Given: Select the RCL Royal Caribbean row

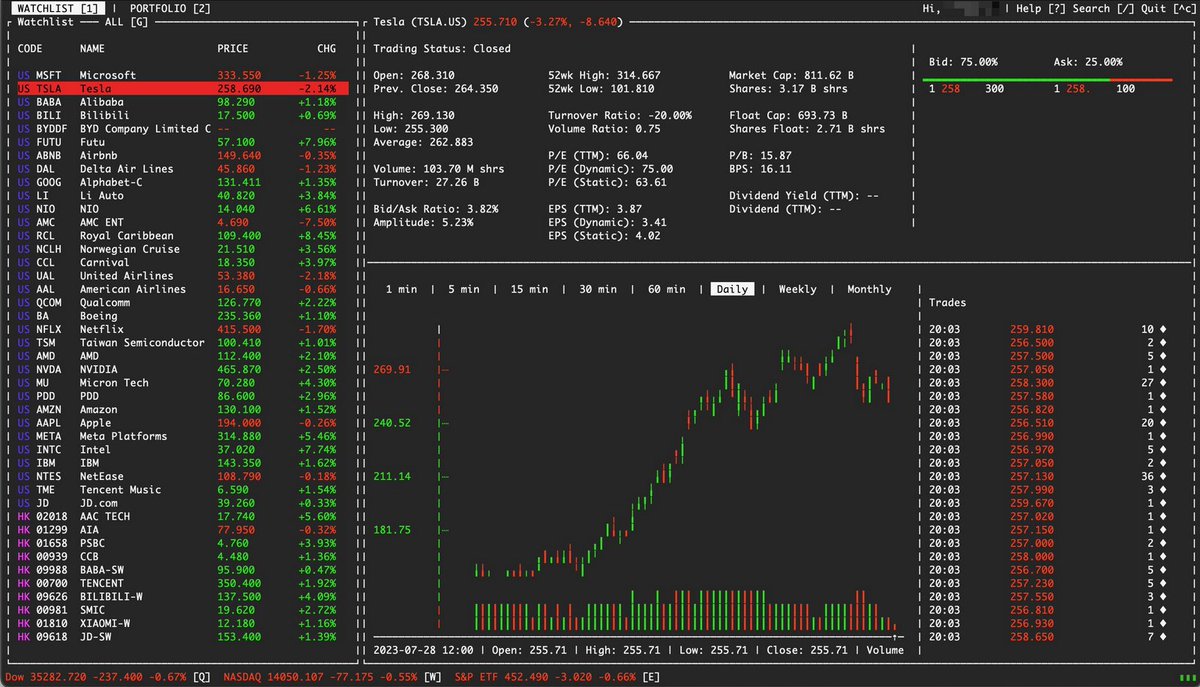Looking at the screenshot, I should (182, 235).
